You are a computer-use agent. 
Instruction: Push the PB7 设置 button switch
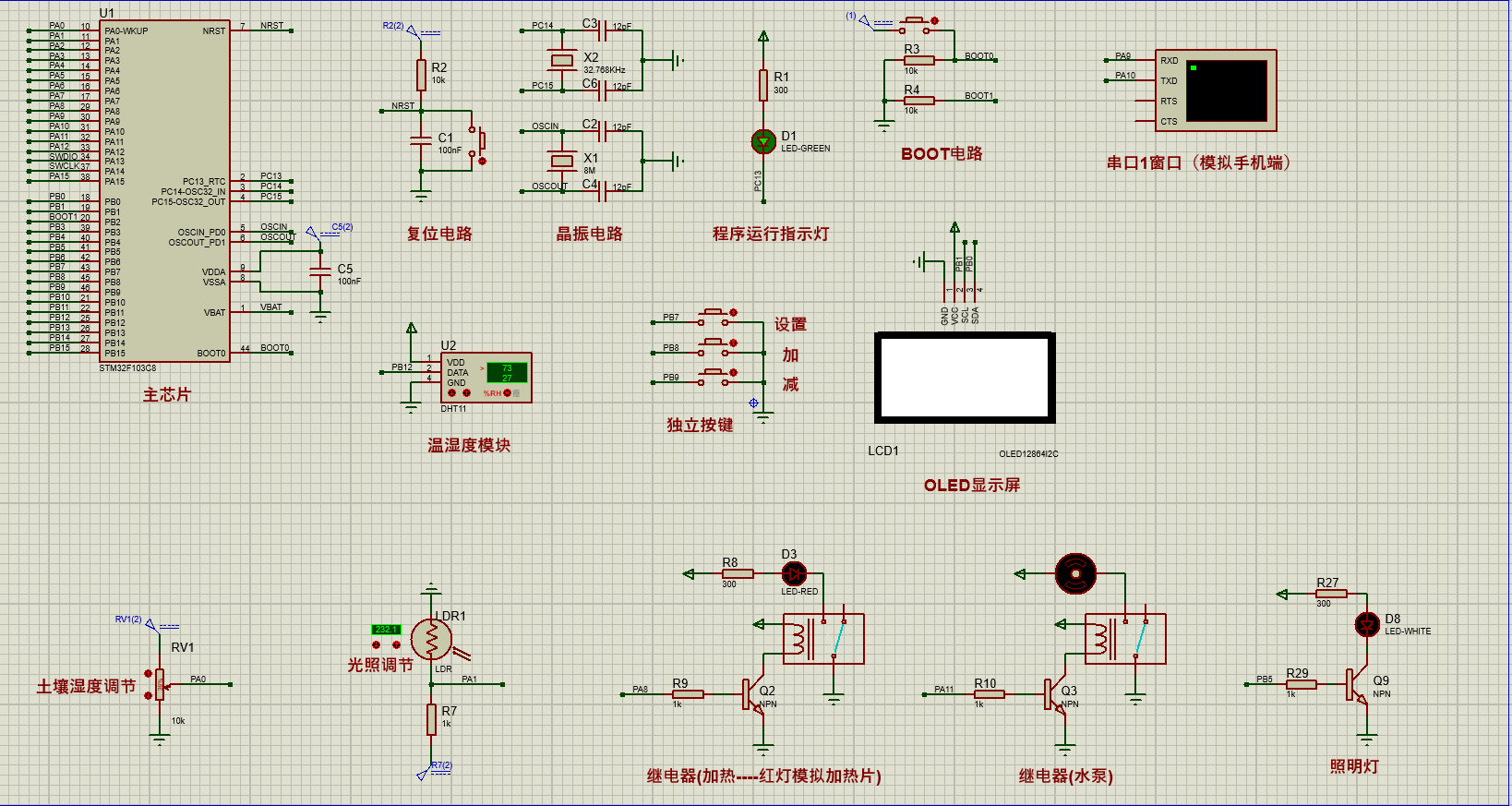(714, 318)
